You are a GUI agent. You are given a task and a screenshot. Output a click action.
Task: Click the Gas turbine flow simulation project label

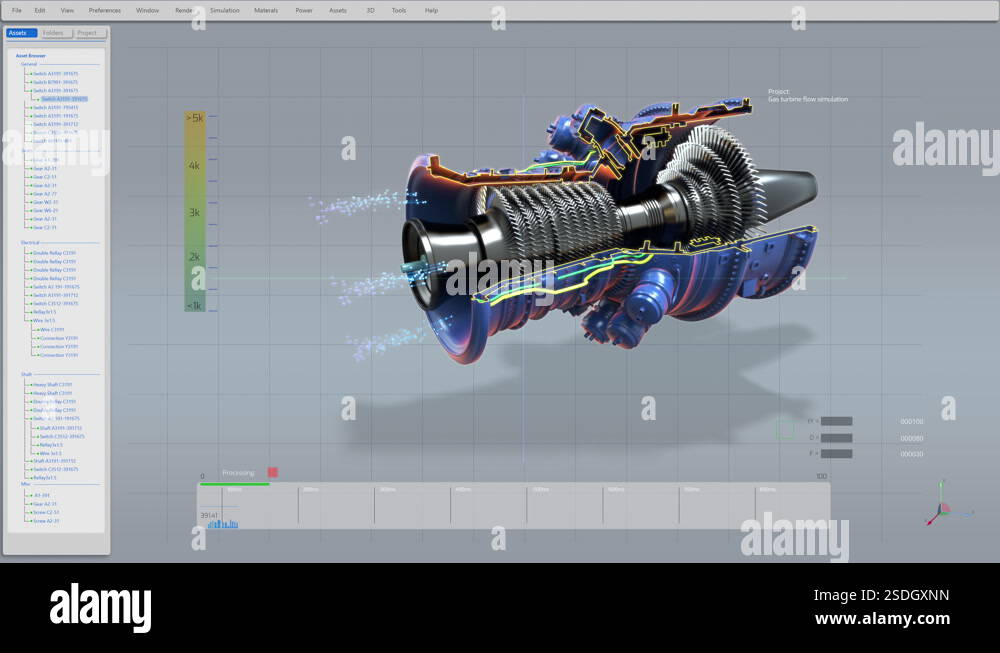[x=807, y=99]
